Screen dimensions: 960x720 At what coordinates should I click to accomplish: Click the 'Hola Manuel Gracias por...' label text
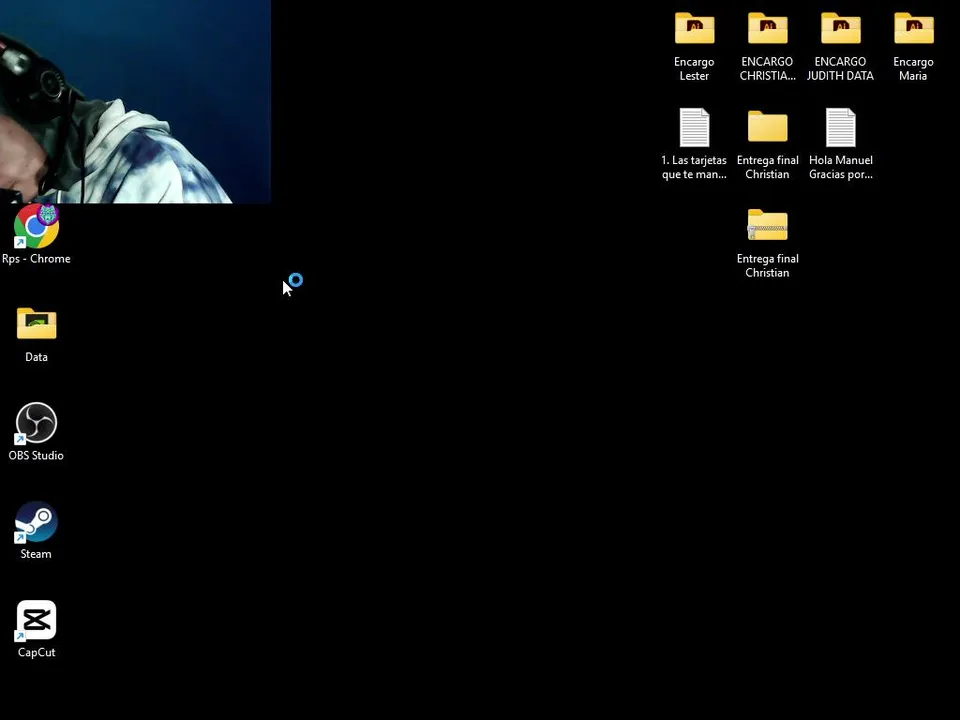[x=841, y=167]
